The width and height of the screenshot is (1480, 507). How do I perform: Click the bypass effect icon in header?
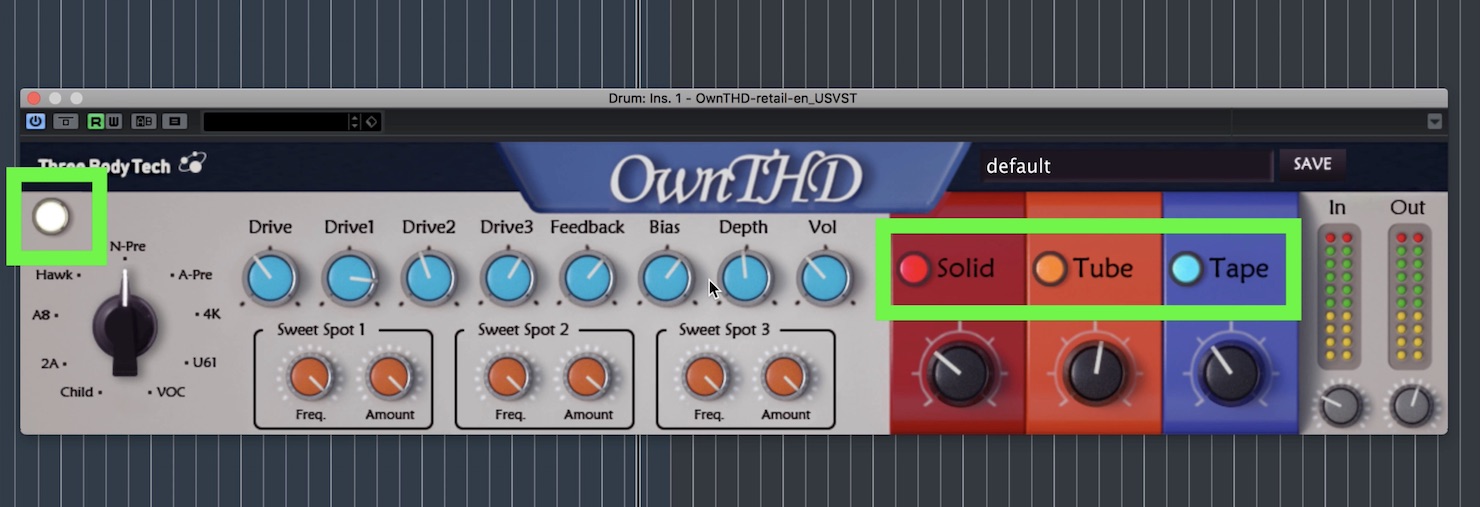point(66,122)
